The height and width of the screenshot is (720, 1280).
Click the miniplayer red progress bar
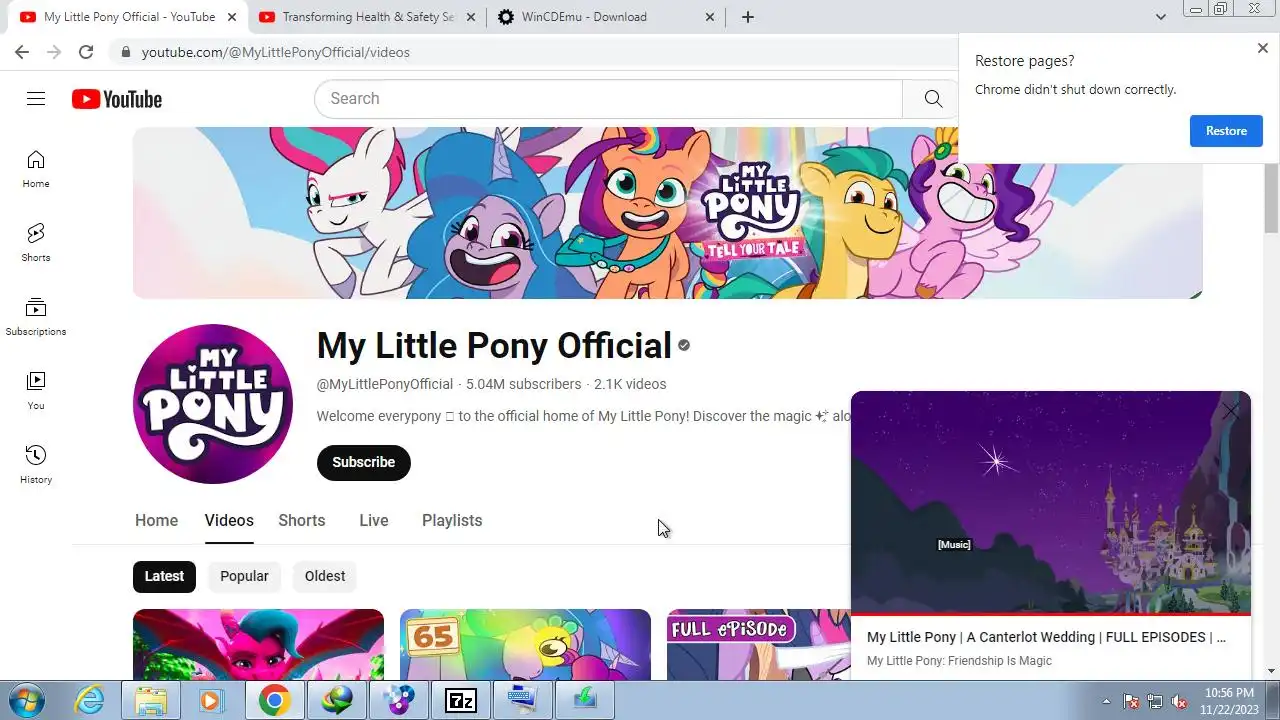pos(1051,613)
